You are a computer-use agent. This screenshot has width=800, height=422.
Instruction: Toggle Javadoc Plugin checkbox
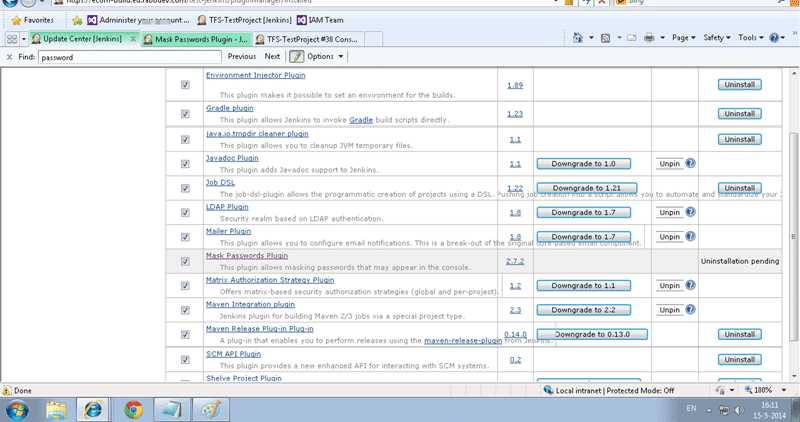point(185,164)
